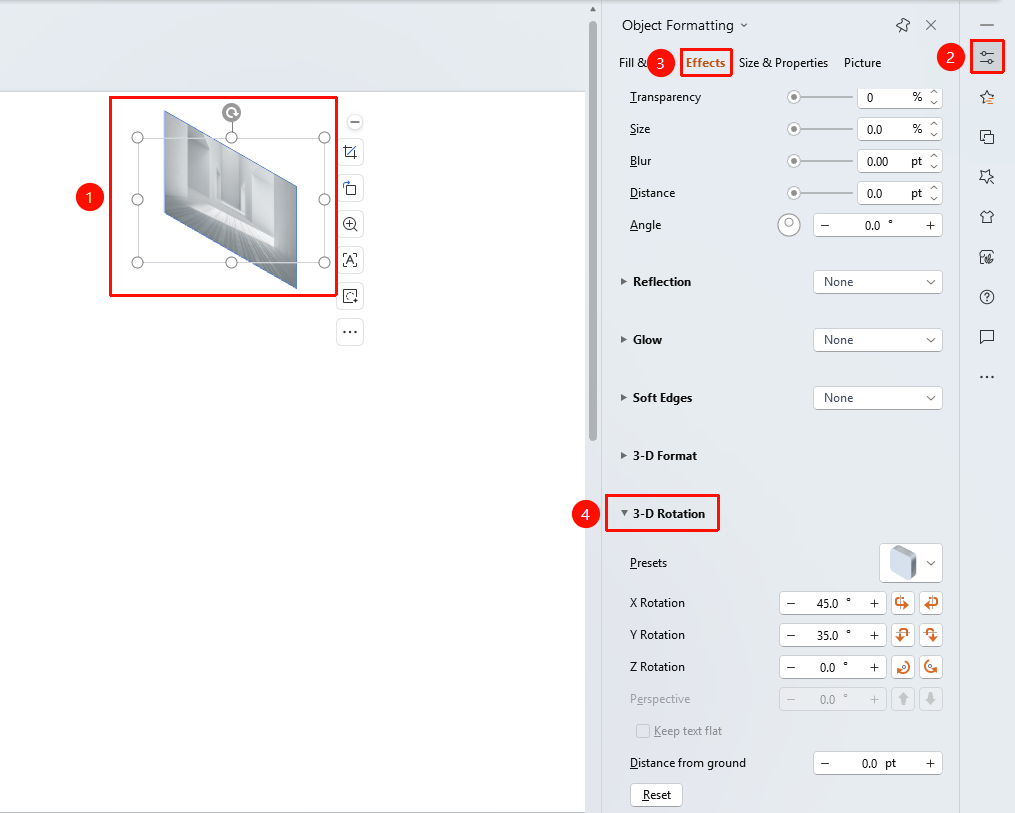Image resolution: width=1015 pixels, height=813 pixels.
Task: Open the Reflection dropdown
Action: (x=878, y=282)
